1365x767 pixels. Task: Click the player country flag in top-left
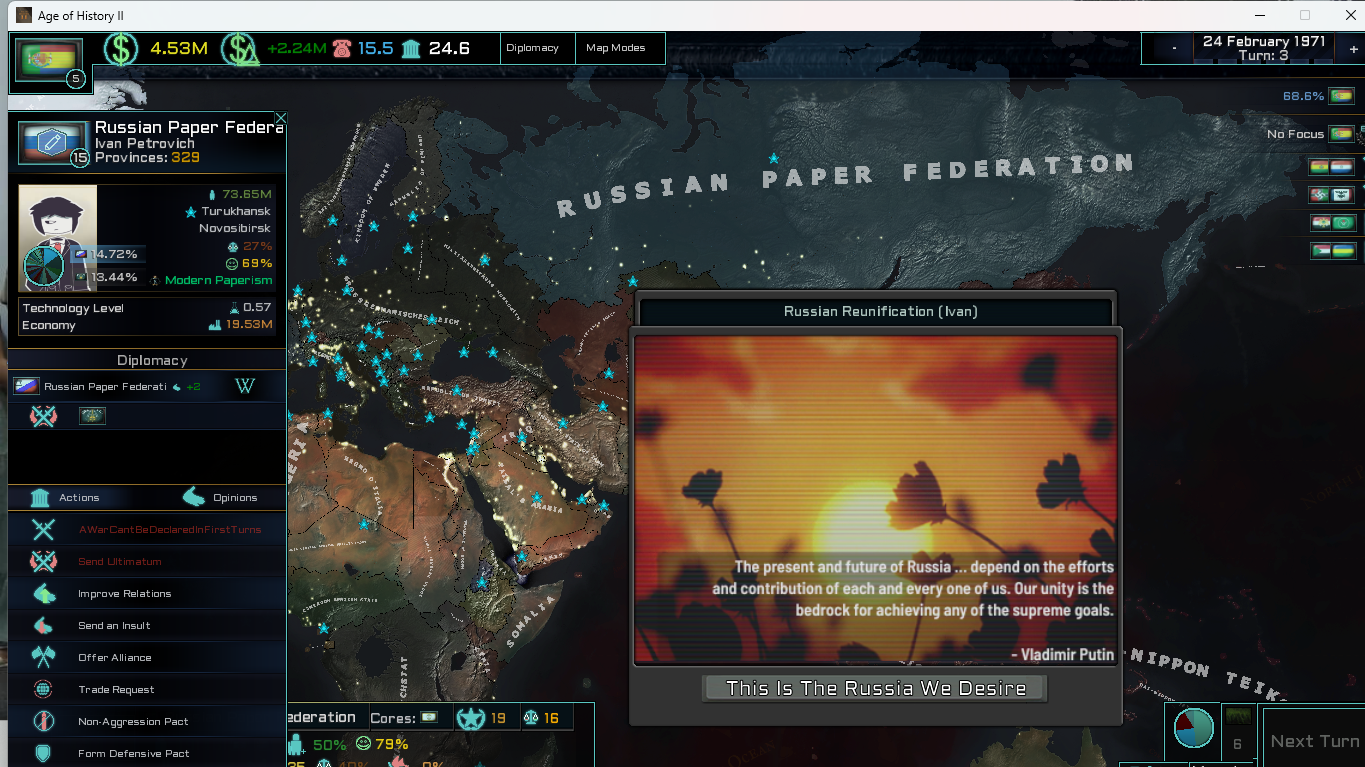[x=45, y=58]
